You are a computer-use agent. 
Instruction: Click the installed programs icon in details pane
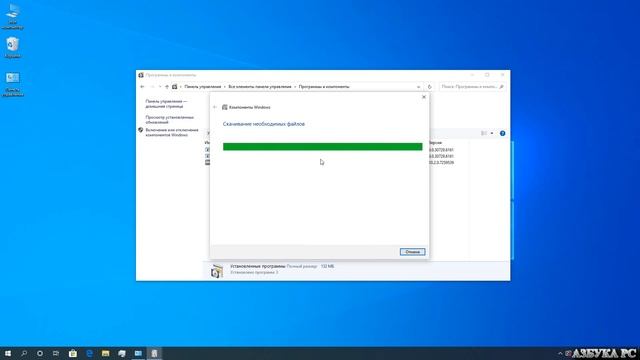(217, 271)
